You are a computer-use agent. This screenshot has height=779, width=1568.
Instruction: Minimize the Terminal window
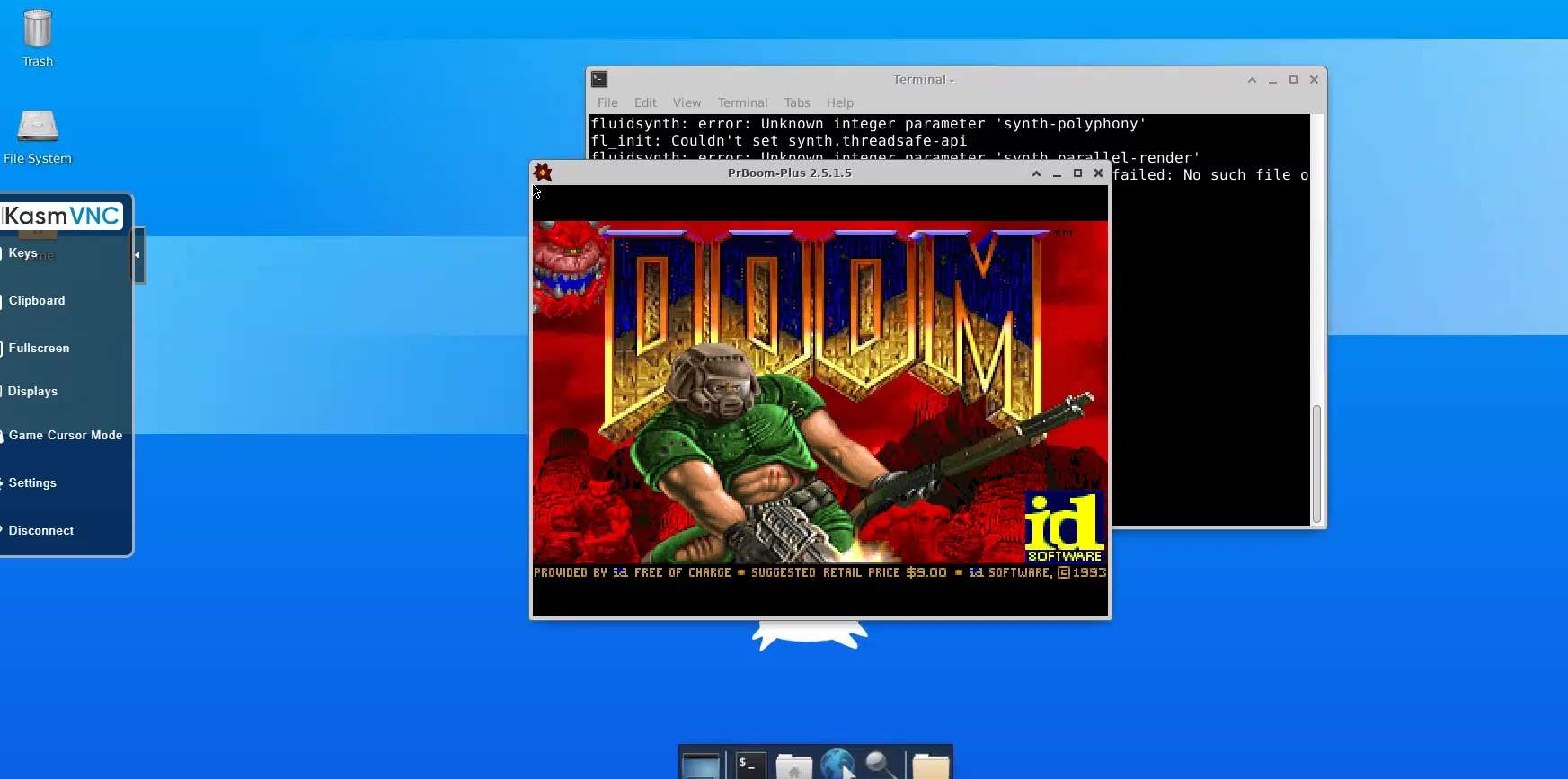click(x=1272, y=80)
